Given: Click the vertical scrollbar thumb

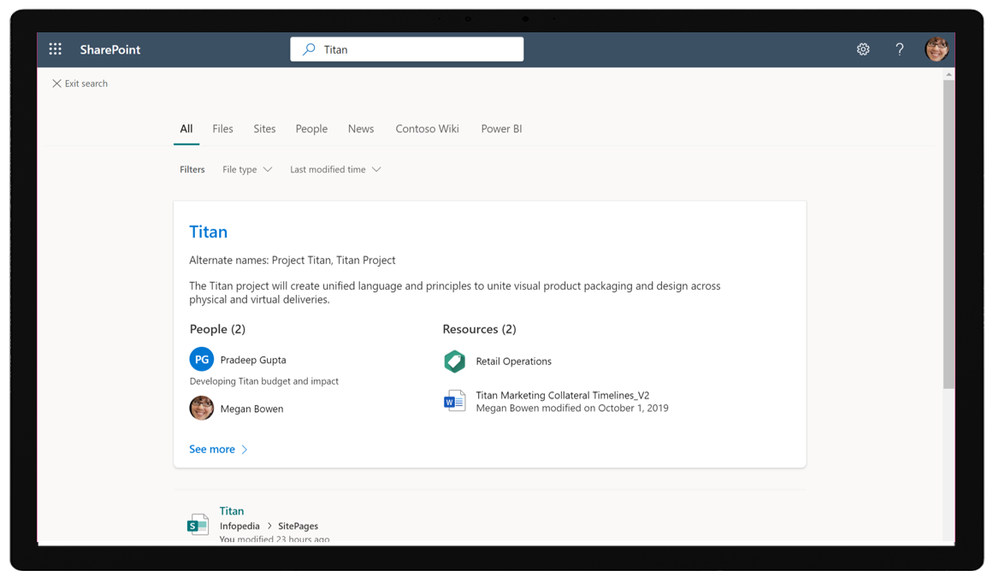Looking at the screenshot, I should [949, 234].
